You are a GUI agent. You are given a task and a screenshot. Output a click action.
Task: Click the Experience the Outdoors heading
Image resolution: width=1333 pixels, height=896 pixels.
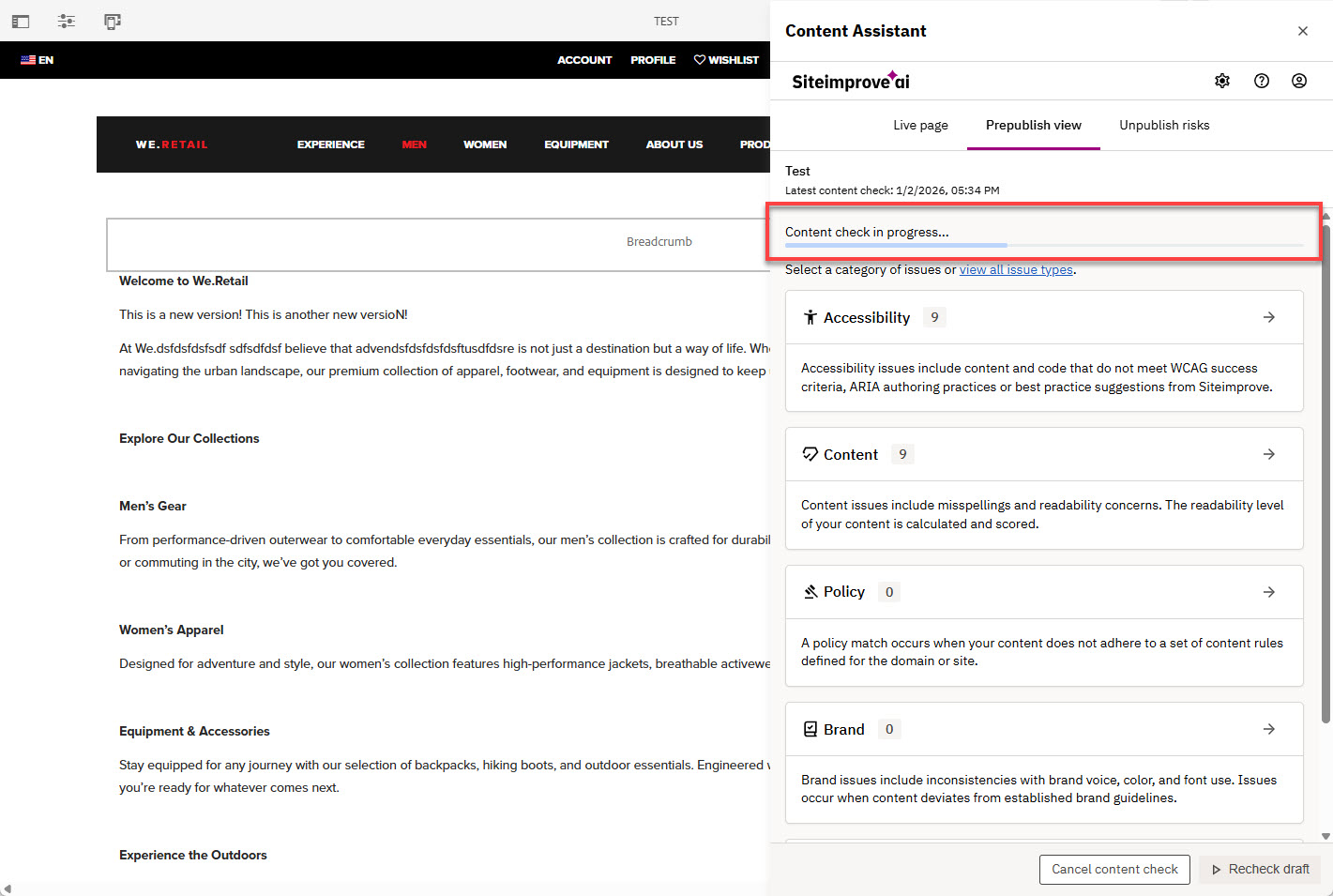point(193,855)
